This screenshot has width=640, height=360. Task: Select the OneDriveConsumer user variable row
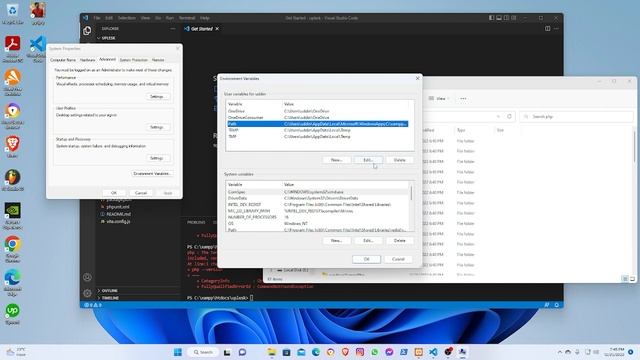(318, 117)
